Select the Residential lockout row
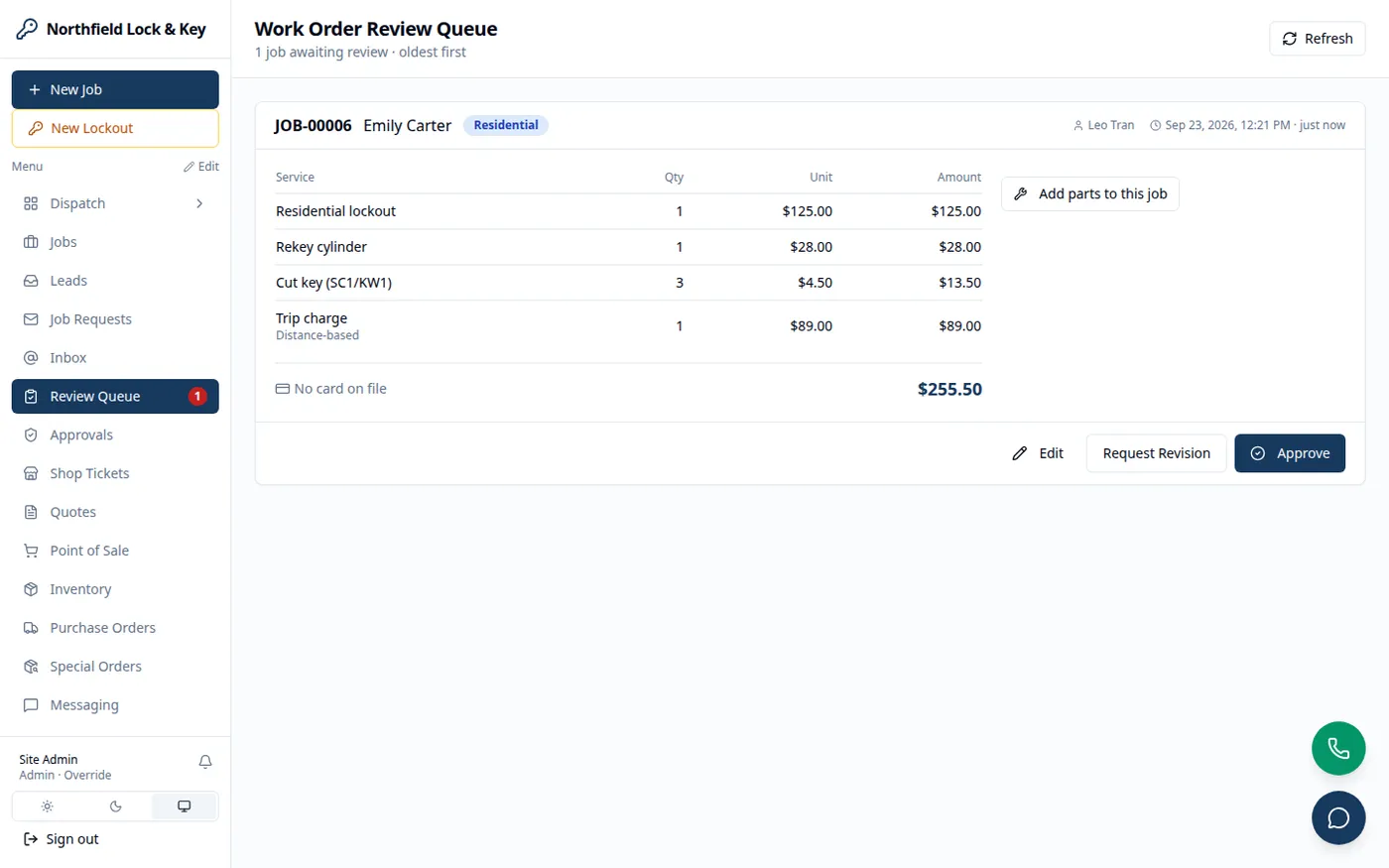 coord(628,211)
